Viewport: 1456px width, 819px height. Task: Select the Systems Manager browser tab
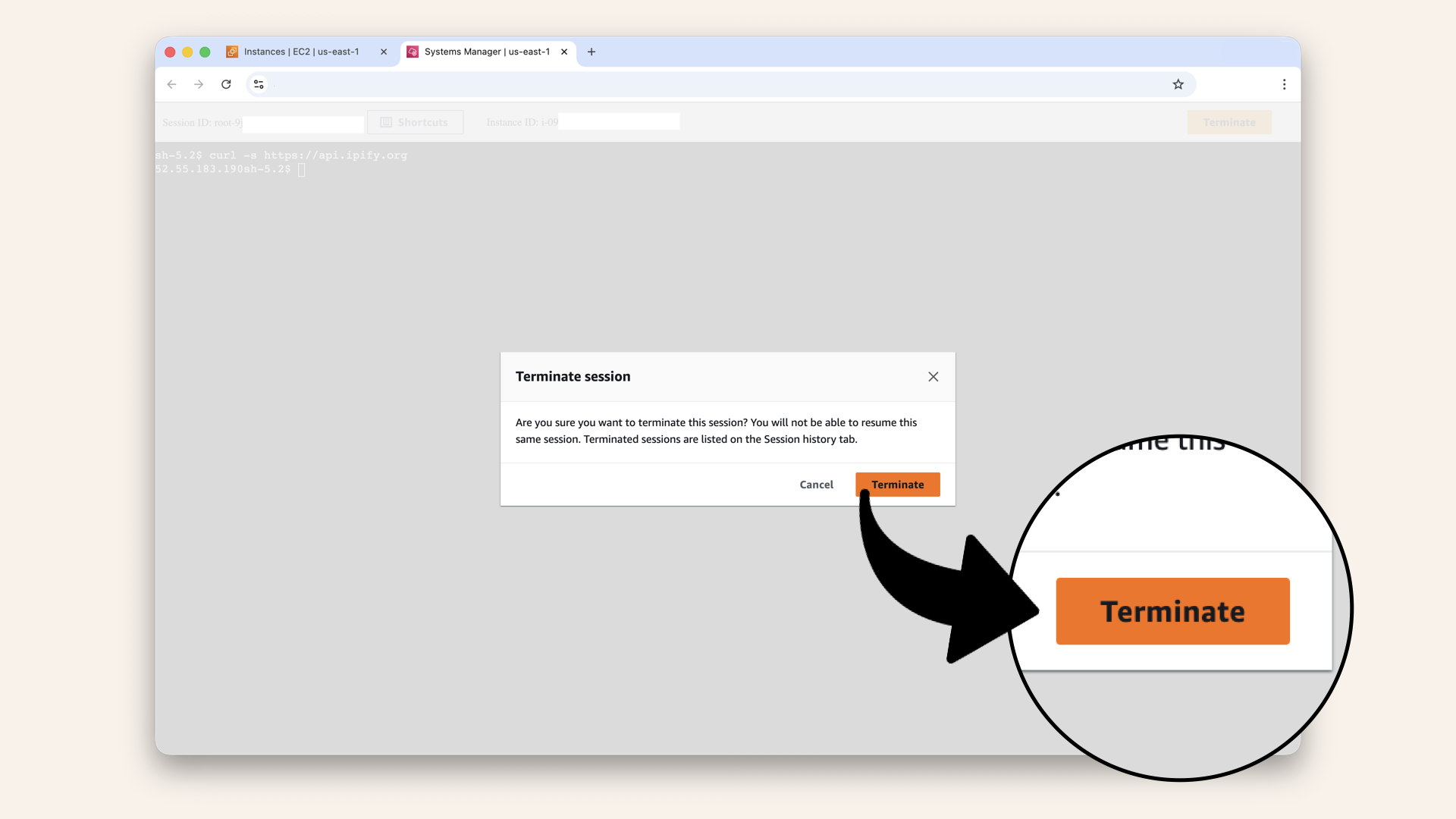(486, 52)
